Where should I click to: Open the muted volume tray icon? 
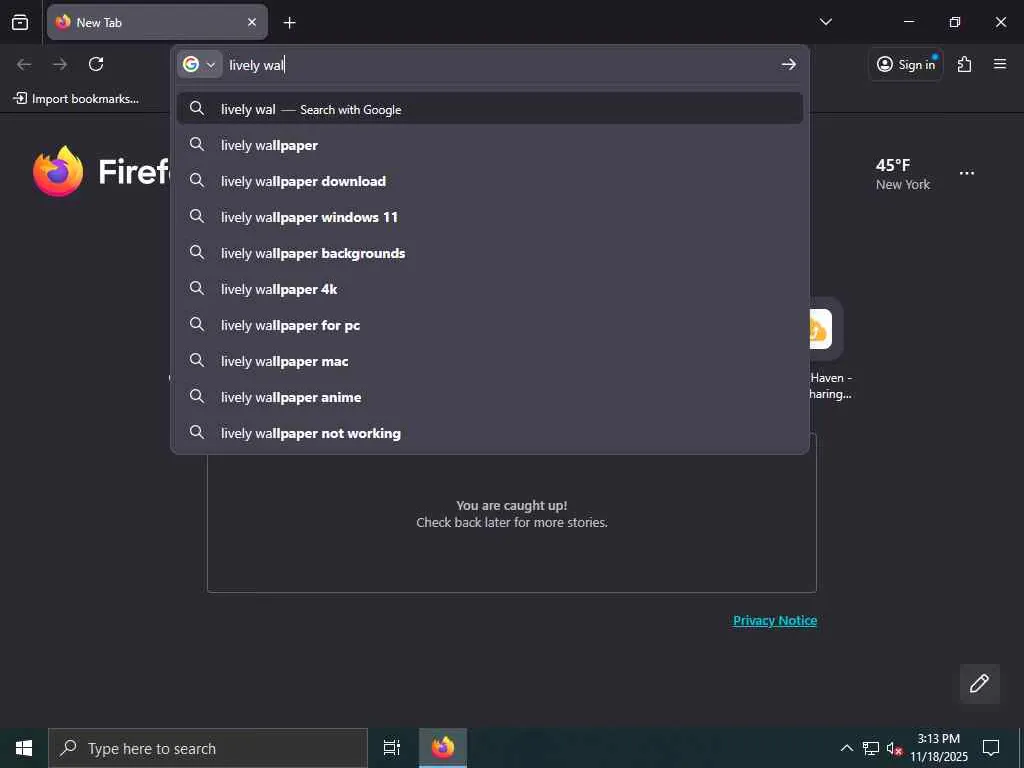click(x=894, y=748)
